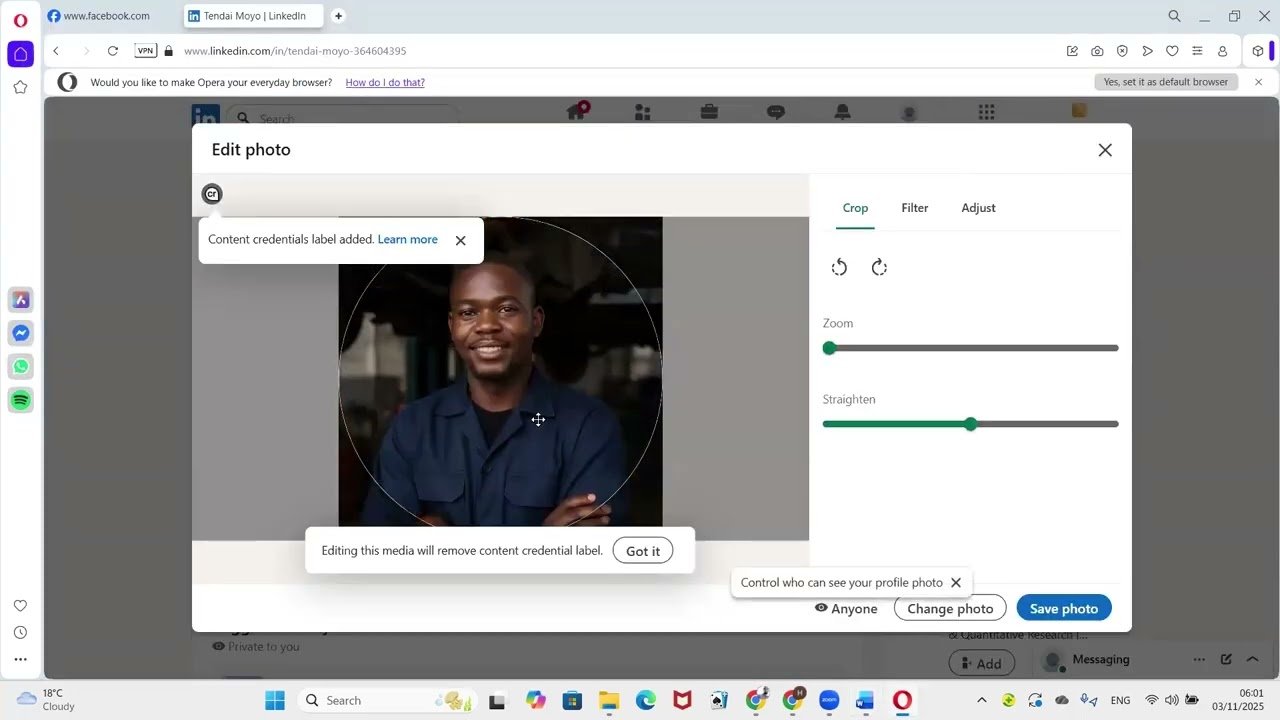The width and height of the screenshot is (1280, 720).
Task: Click the Got it button
Action: [643, 551]
